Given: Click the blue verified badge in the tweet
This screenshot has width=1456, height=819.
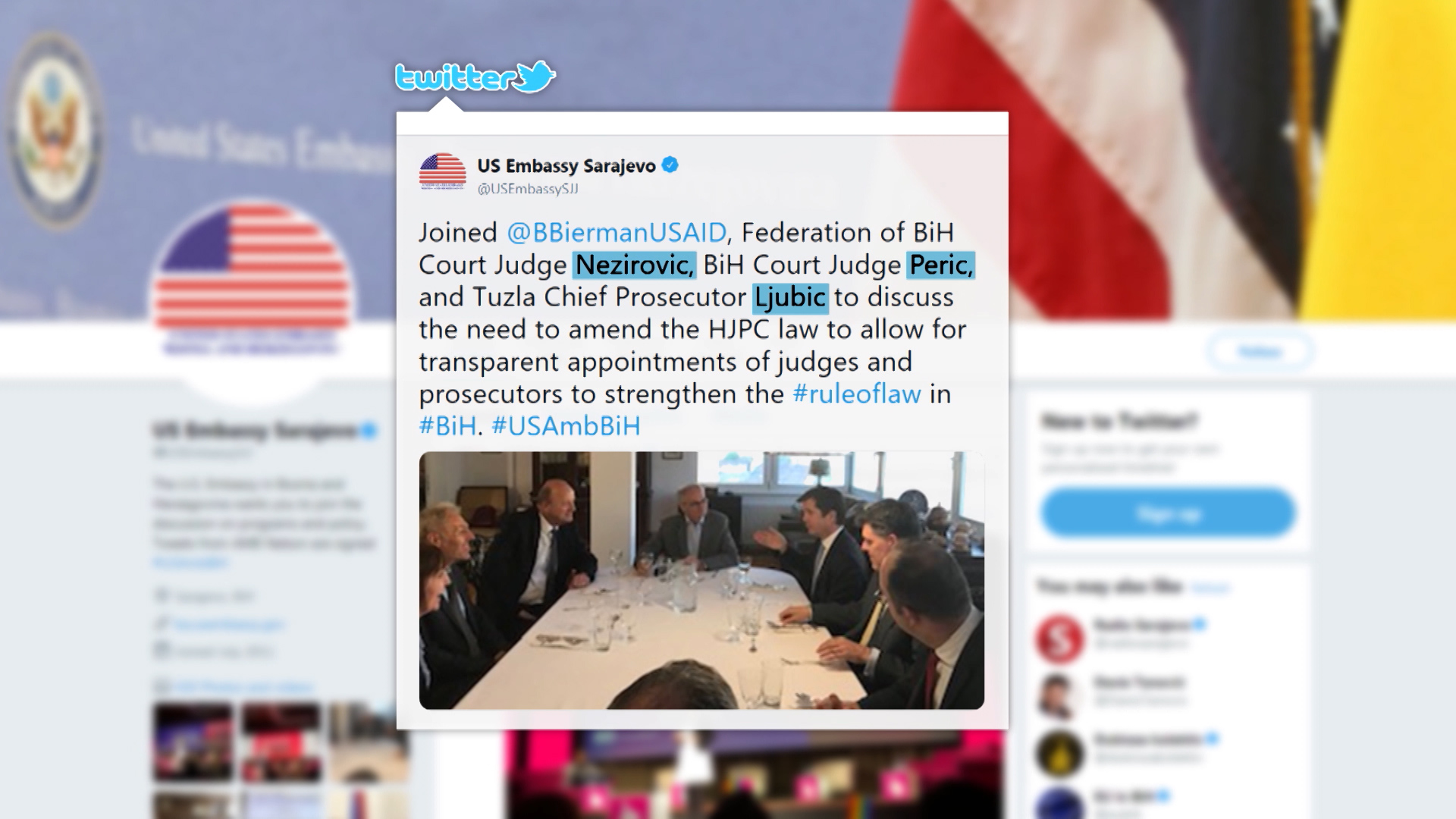Looking at the screenshot, I should (670, 165).
